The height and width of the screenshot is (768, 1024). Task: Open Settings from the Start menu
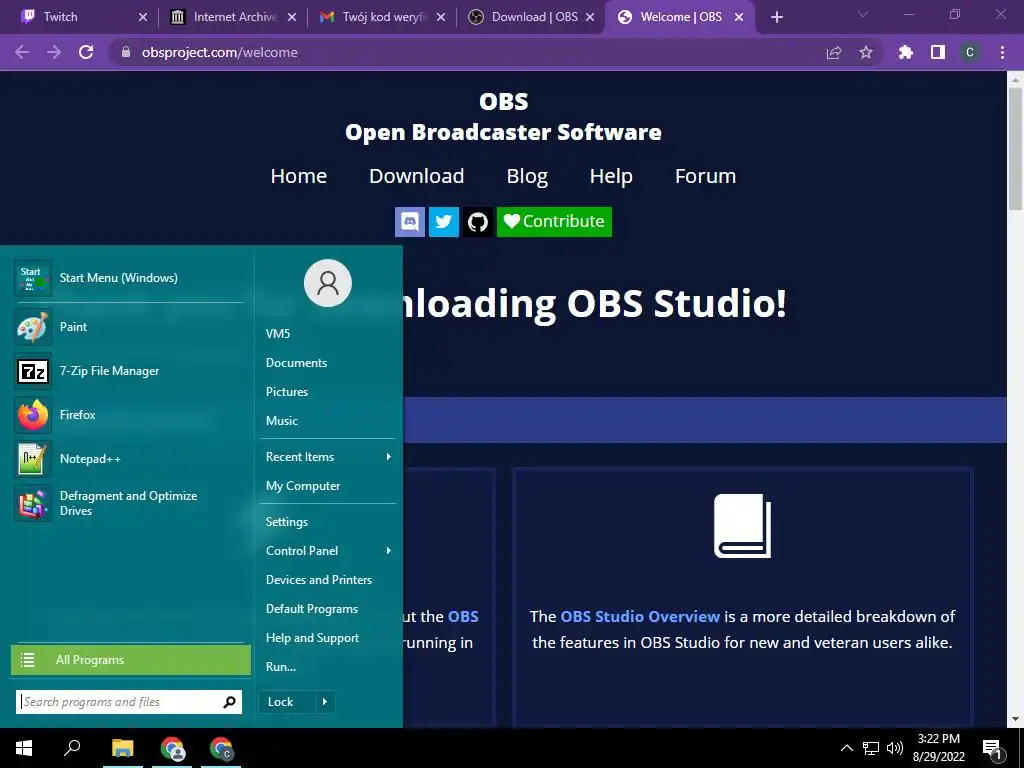pyautogui.click(x=287, y=522)
